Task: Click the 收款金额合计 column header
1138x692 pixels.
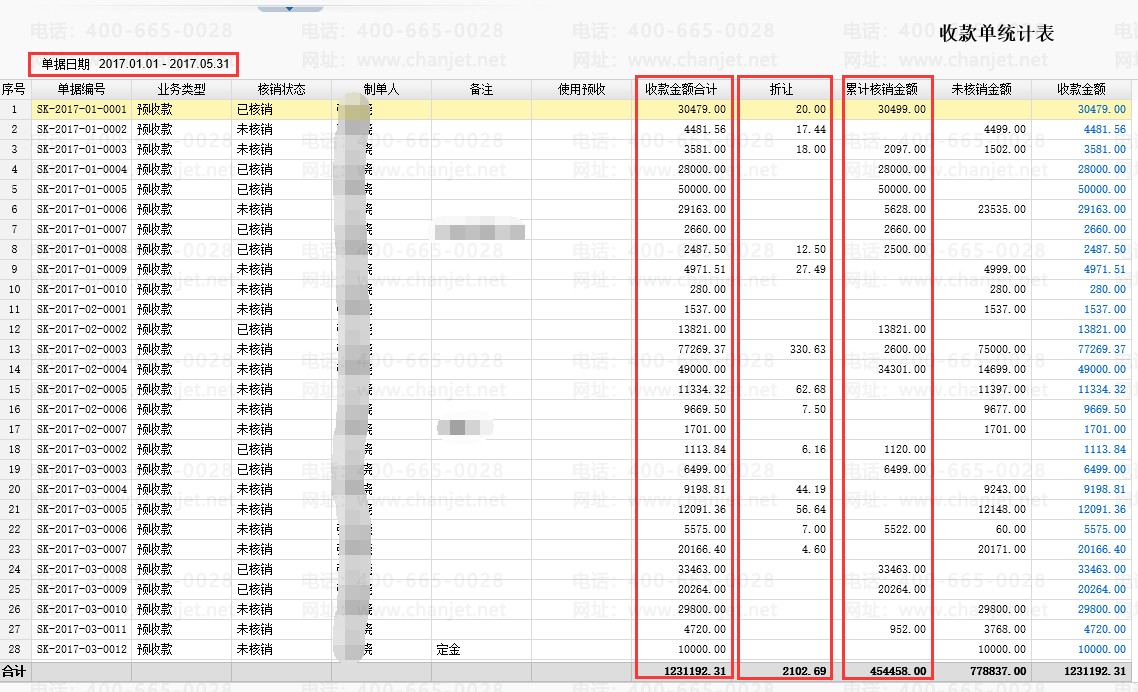Action: [681, 89]
